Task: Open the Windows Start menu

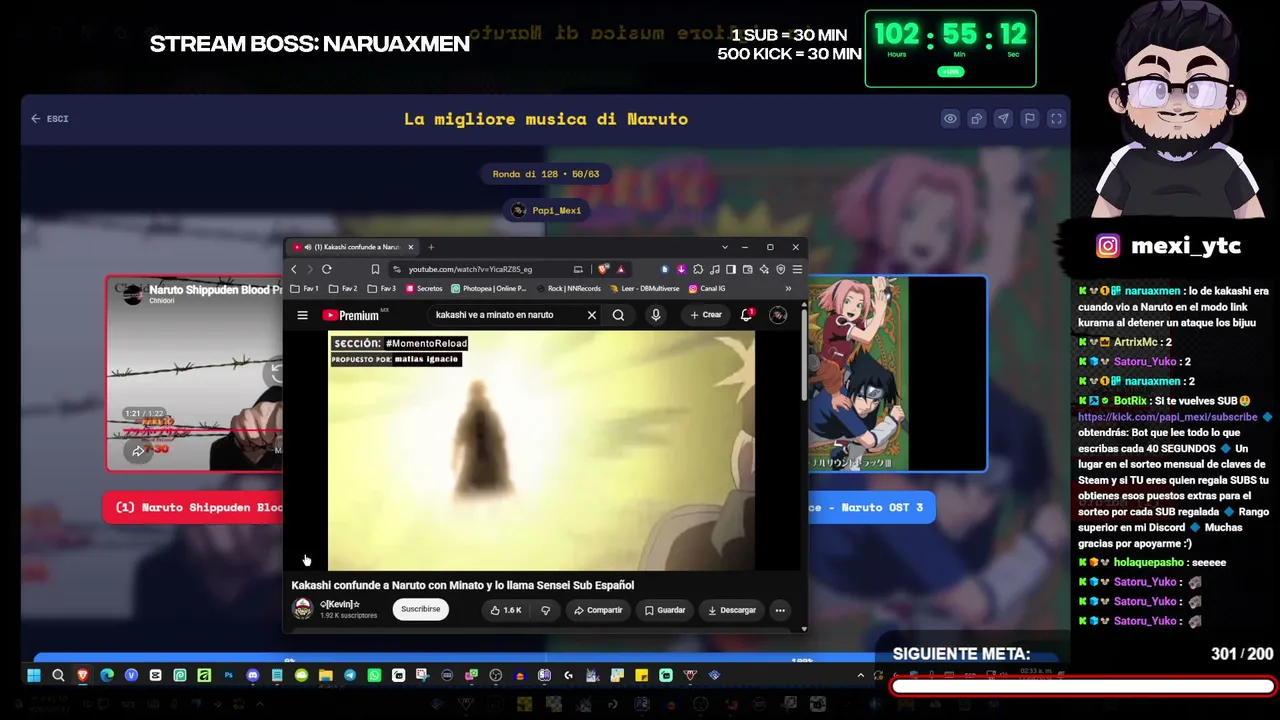Action: pos(33,675)
